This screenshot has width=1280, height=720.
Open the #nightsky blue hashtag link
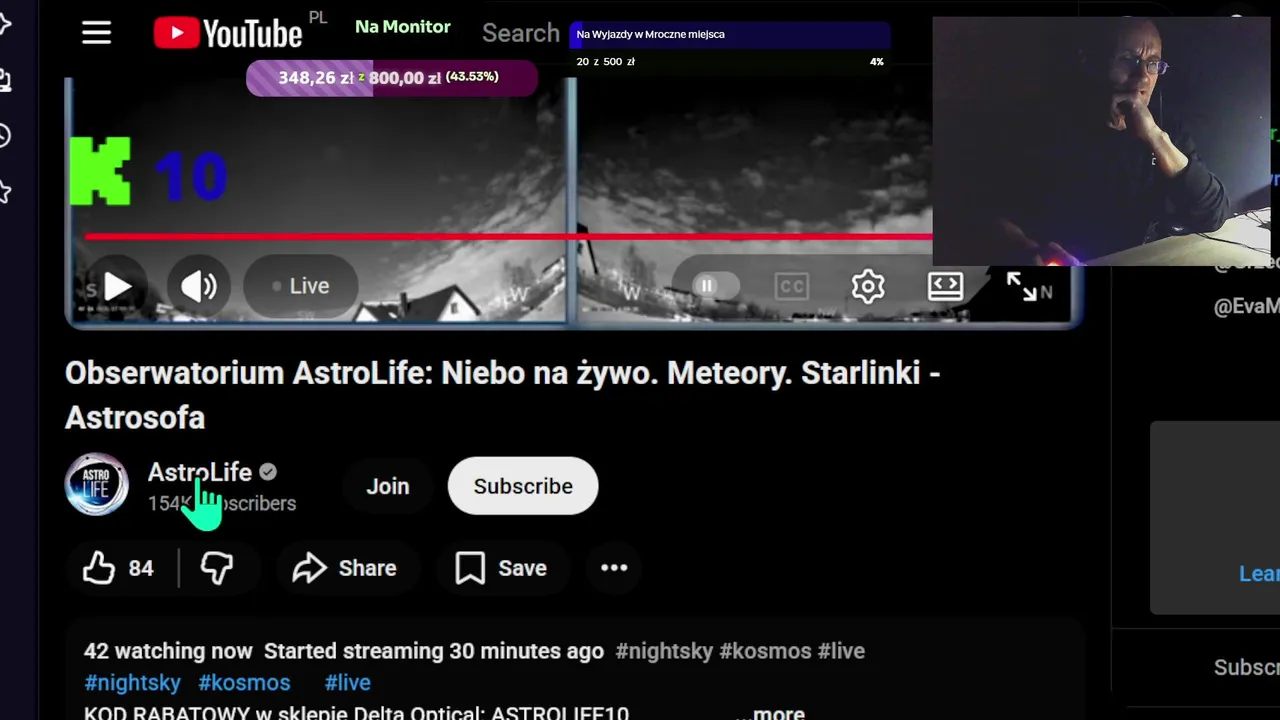point(132,683)
